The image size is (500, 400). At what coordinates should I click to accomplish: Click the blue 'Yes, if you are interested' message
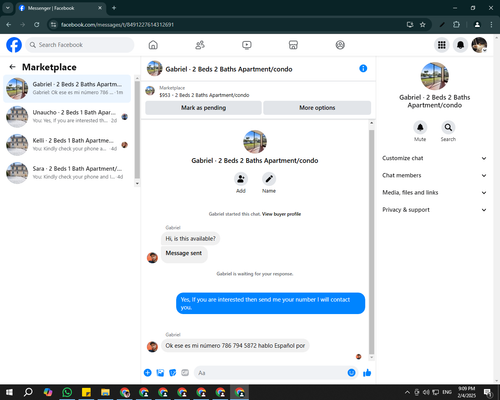(x=270, y=303)
